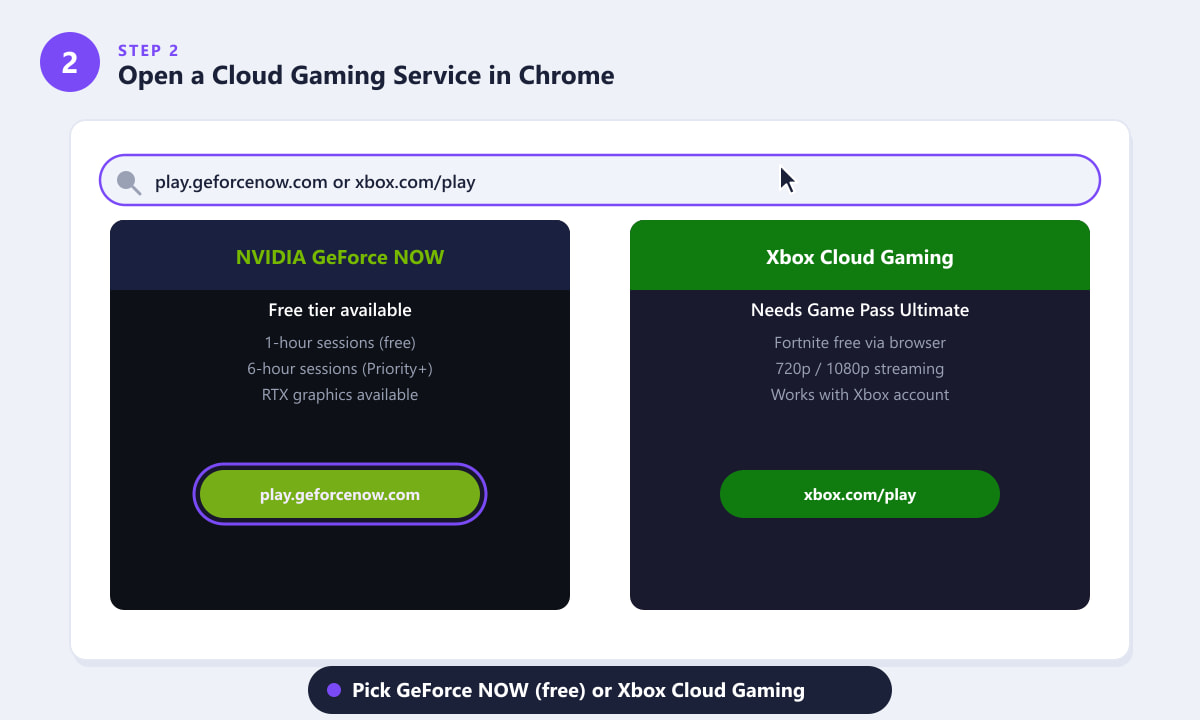The image size is (1200, 720).
Task: Click "Works with Xbox account" line
Action: pyautogui.click(x=860, y=394)
